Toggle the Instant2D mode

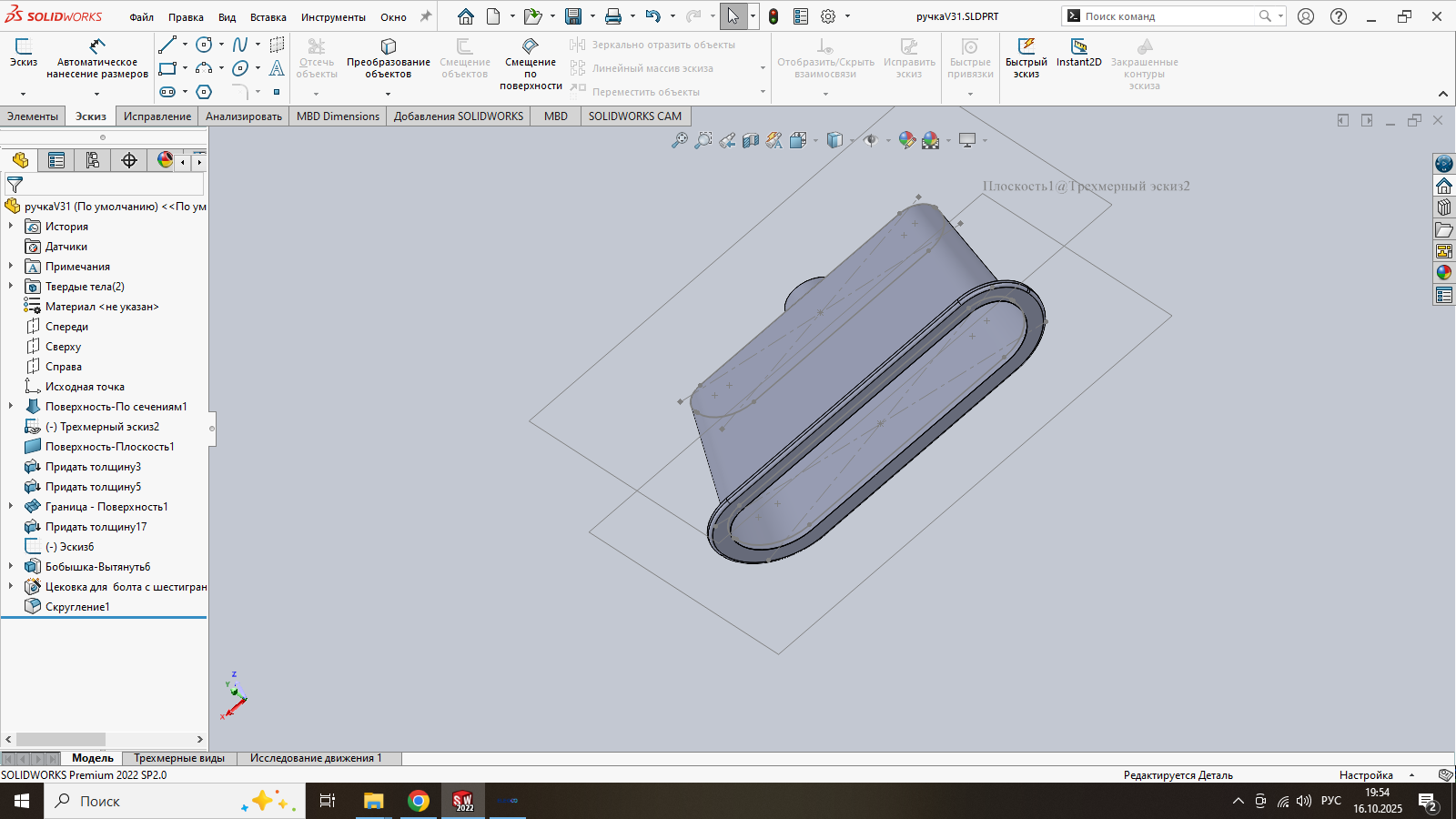click(1078, 46)
